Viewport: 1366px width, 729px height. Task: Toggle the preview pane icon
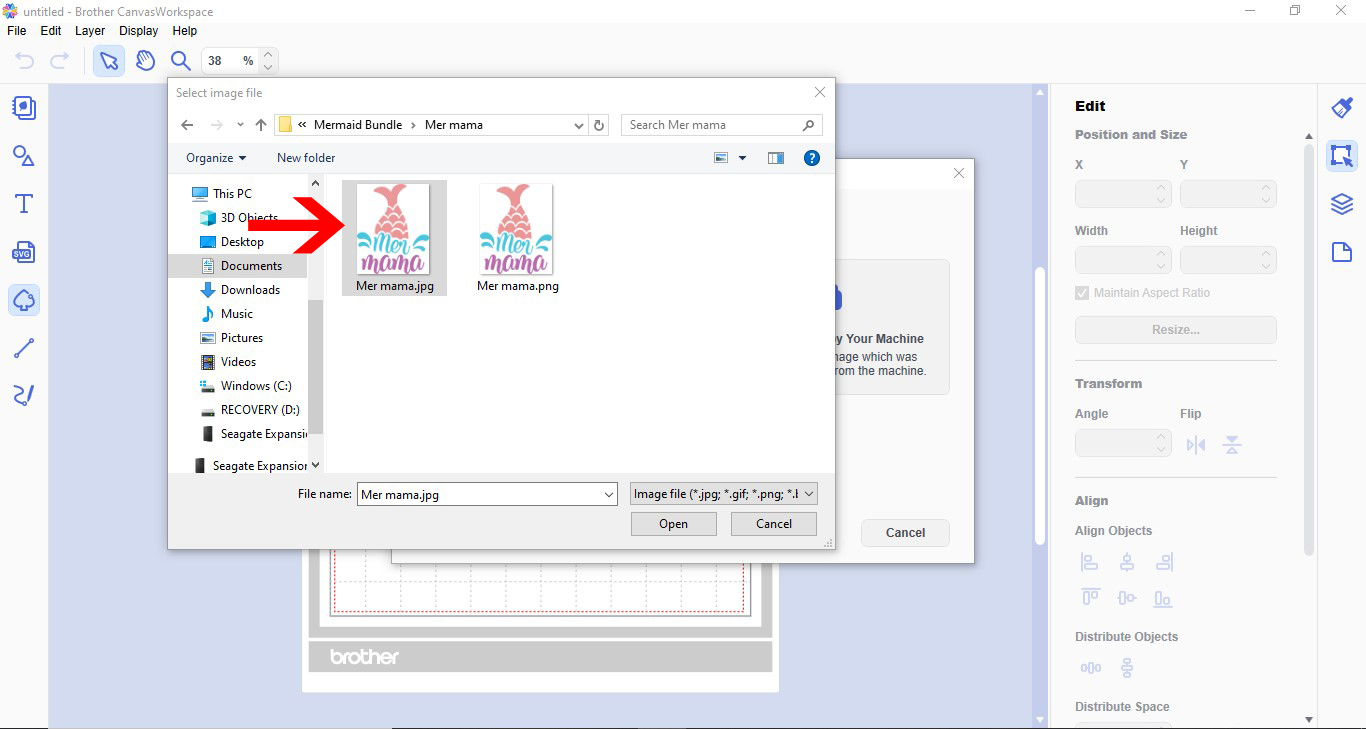click(776, 158)
